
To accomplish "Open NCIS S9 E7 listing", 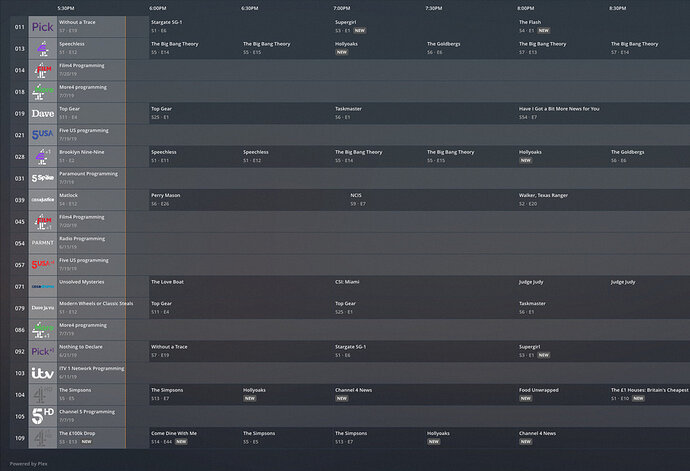I will (x=432, y=200).
